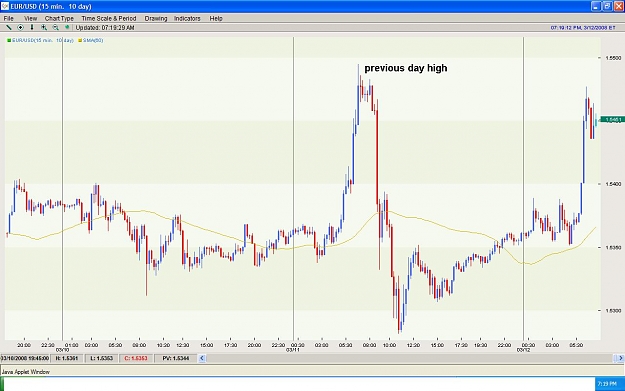Click the L: 1.5353 low value field

pos(101,358)
